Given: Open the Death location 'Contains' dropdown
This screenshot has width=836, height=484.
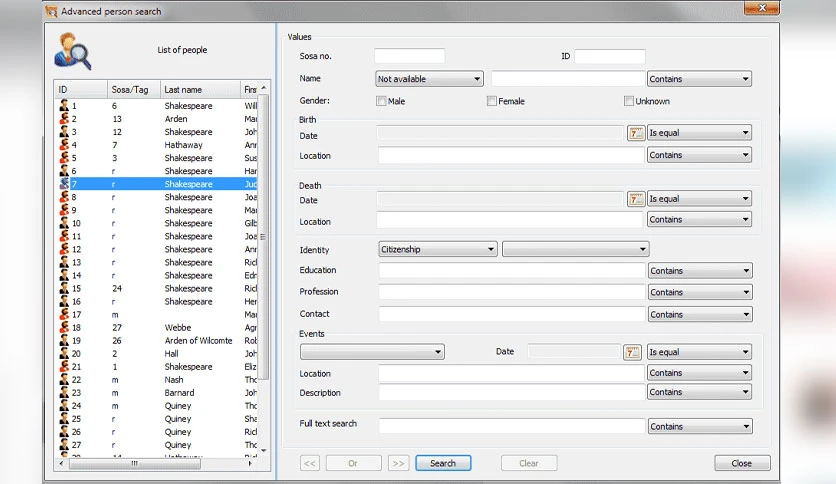Looking at the screenshot, I should [699, 220].
